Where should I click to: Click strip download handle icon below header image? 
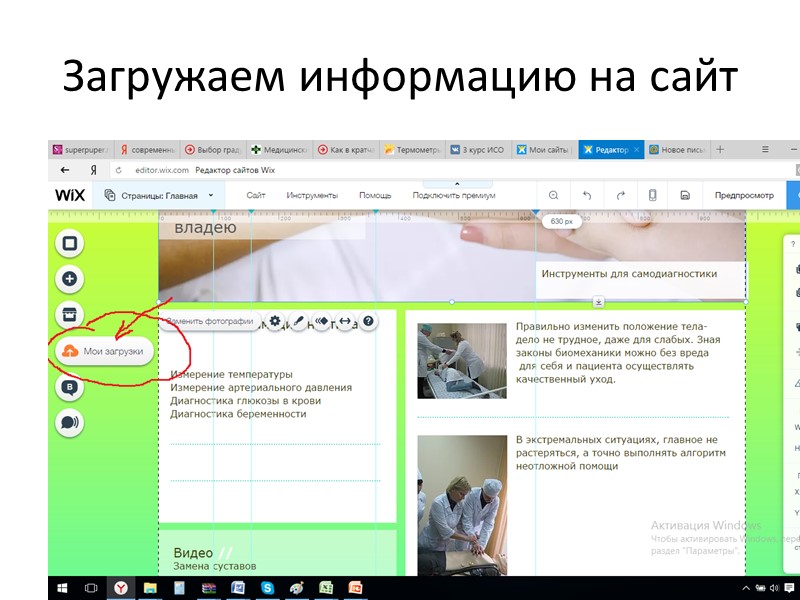598,302
